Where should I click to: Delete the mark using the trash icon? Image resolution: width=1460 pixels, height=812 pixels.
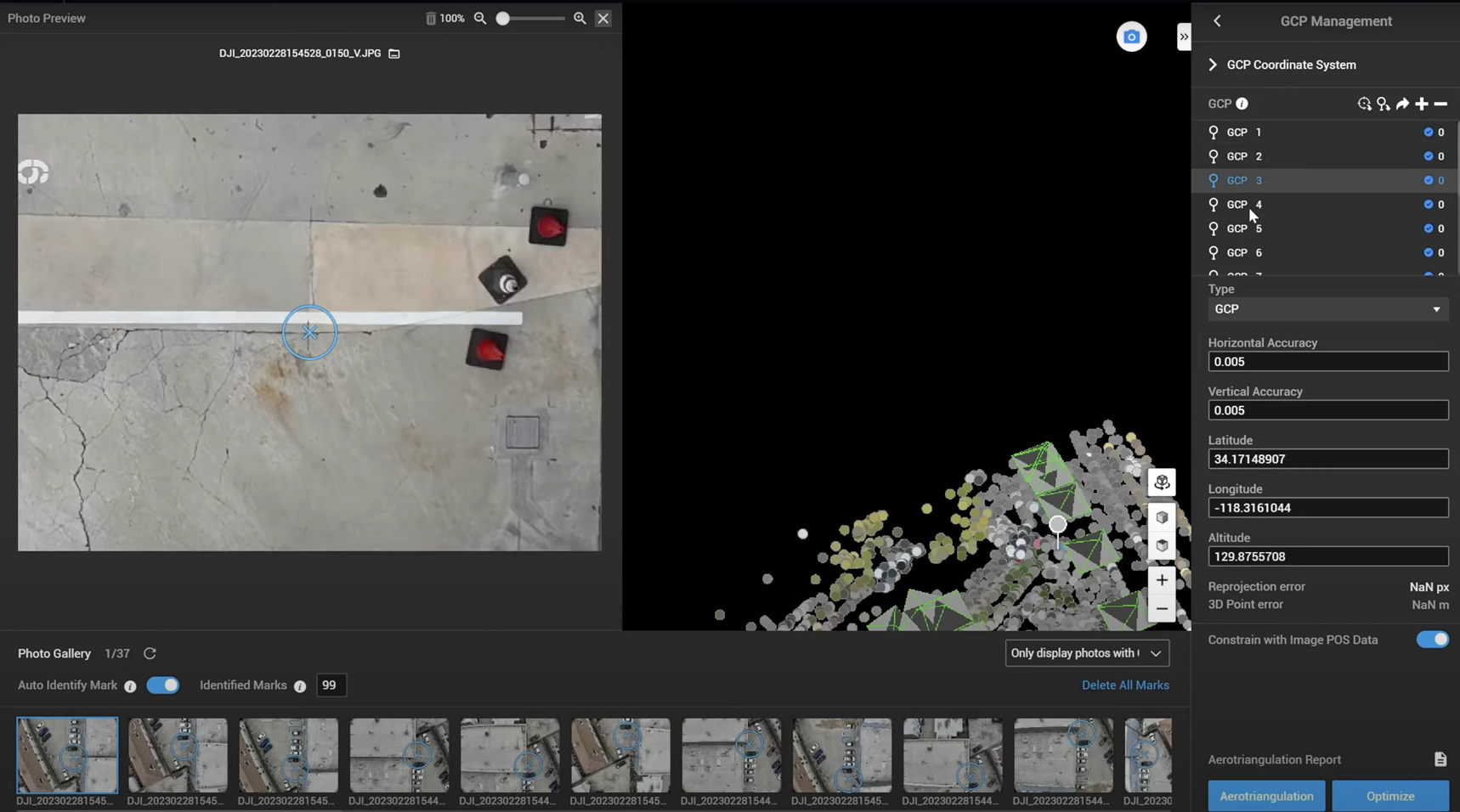[x=431, y=18]
